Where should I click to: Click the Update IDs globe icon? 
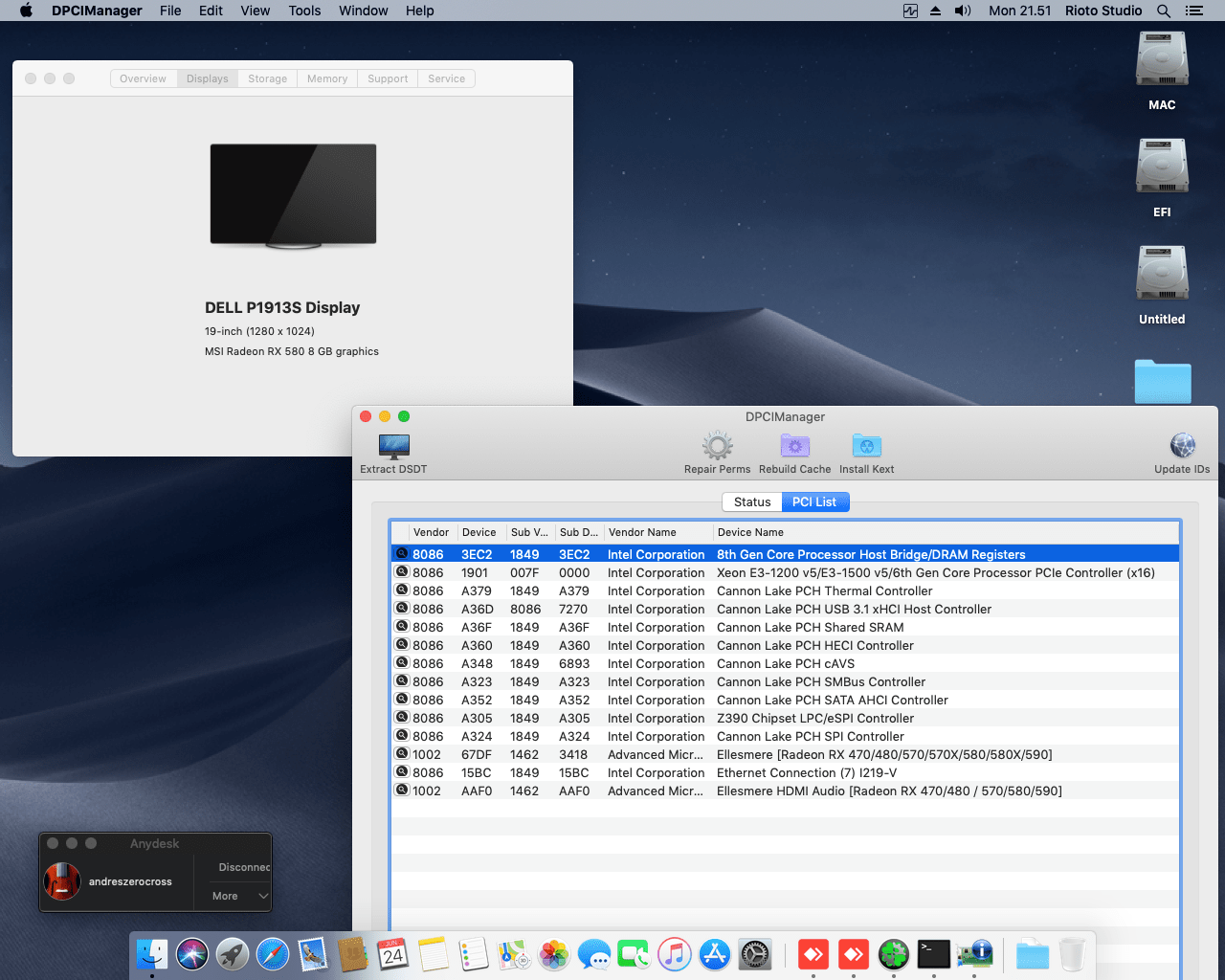coord(1182,446)
